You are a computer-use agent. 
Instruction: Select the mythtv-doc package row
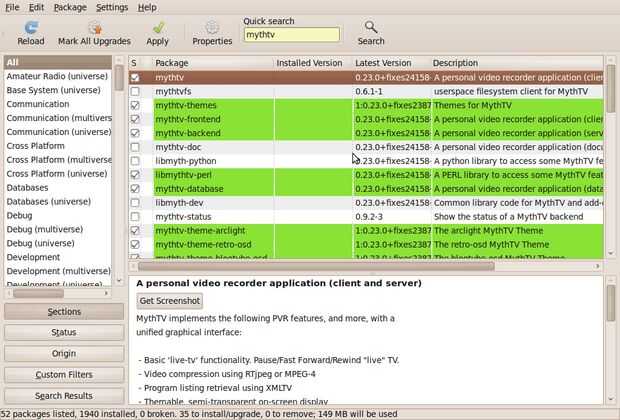coord(366,147)
